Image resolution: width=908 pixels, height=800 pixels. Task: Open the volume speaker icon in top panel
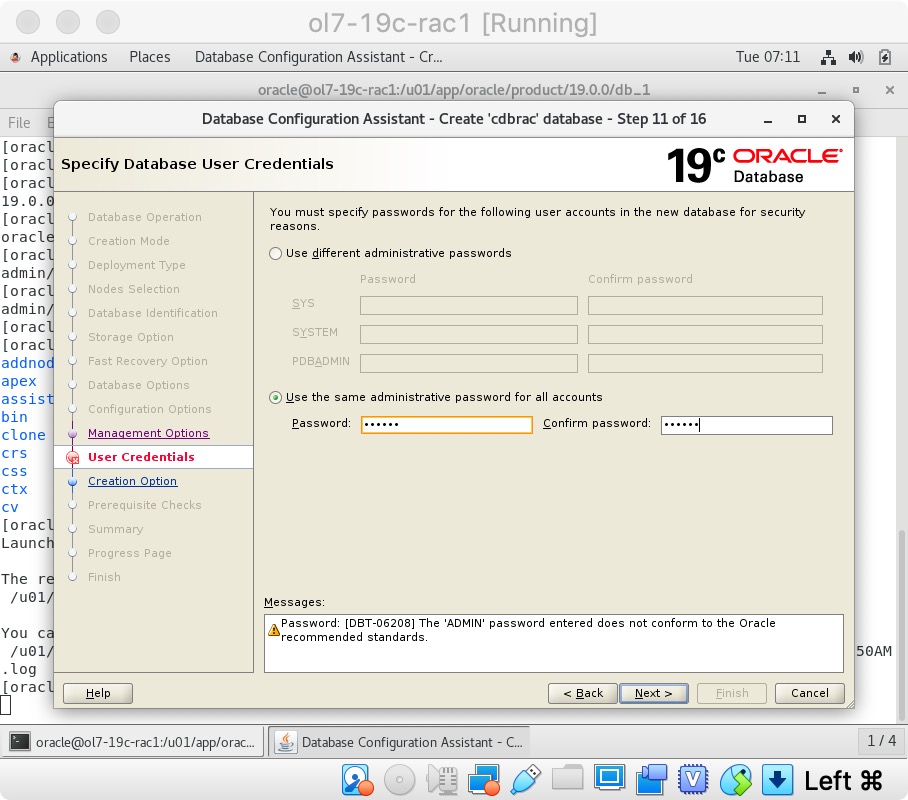(856, 57)
